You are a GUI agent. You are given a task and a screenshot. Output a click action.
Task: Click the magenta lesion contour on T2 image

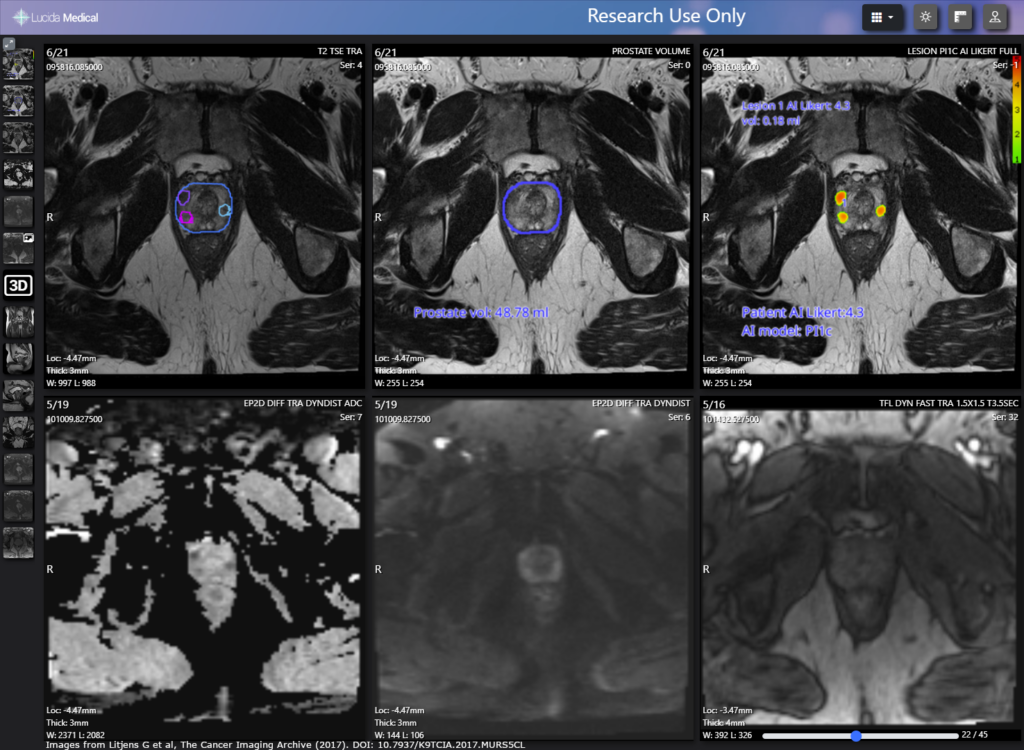point(185,217)
